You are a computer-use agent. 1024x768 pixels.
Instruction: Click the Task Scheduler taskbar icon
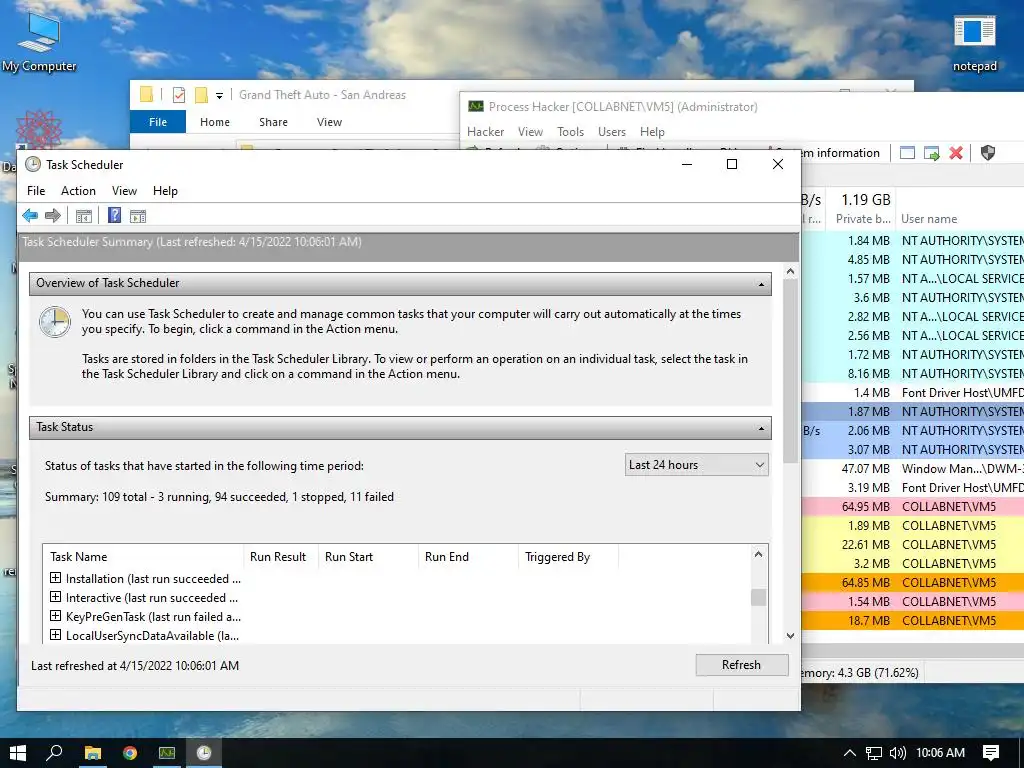204,753
